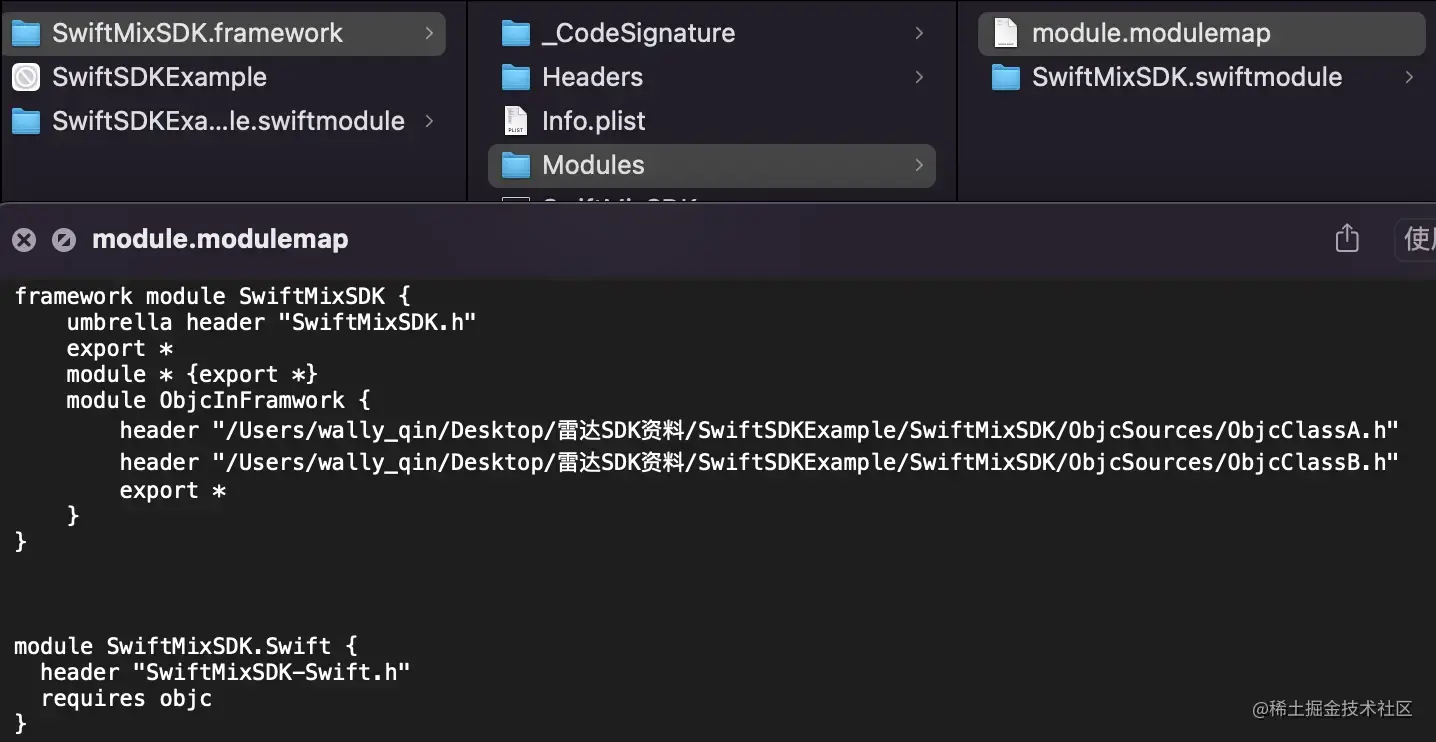Click the open-with button at preview right
The width and height of the screenshot is (1436, 742).
tap(1415, 239)
